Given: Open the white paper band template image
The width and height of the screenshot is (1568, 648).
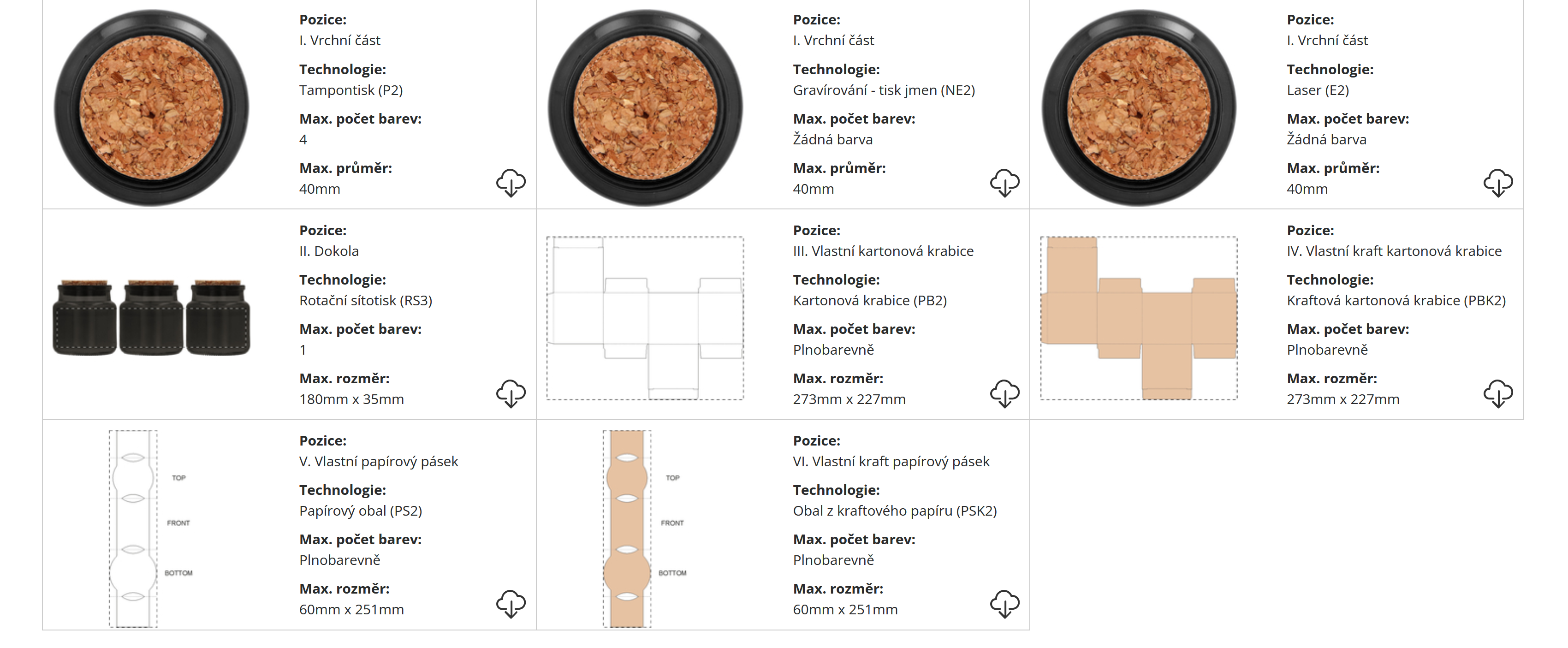Looking at the screenshot, I should [133, 528].
